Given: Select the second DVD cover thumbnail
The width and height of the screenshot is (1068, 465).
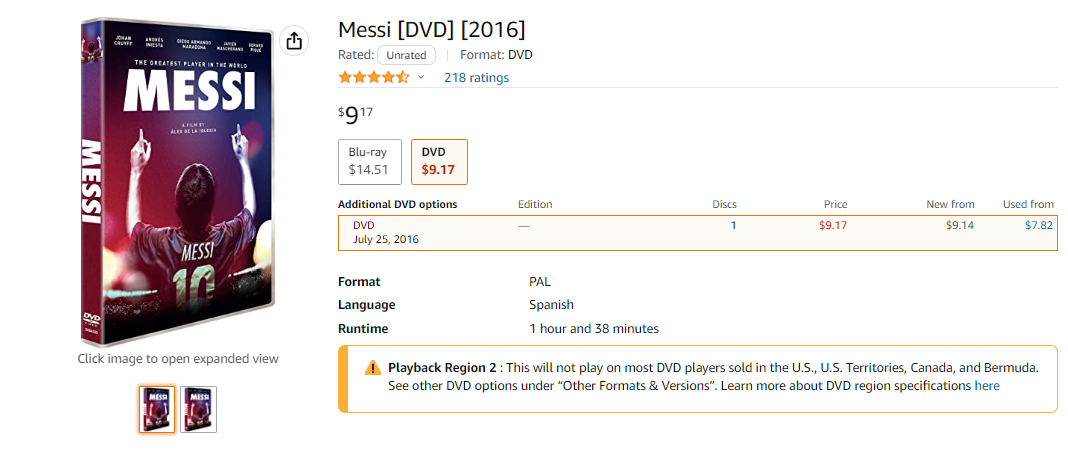Looking at the screenshot, I should tap(198, 409).
